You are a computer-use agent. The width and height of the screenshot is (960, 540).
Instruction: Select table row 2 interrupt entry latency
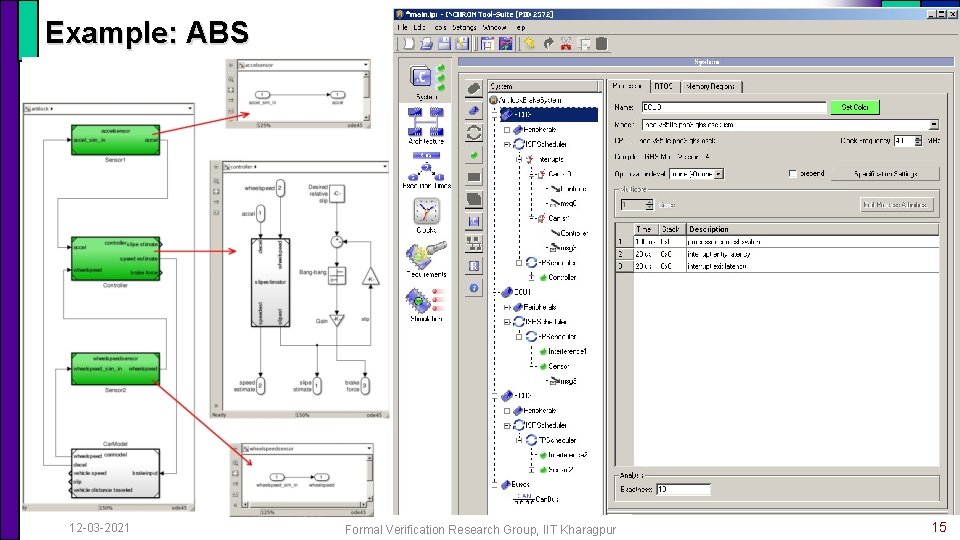pyautogui.click(x=777, y=253)
